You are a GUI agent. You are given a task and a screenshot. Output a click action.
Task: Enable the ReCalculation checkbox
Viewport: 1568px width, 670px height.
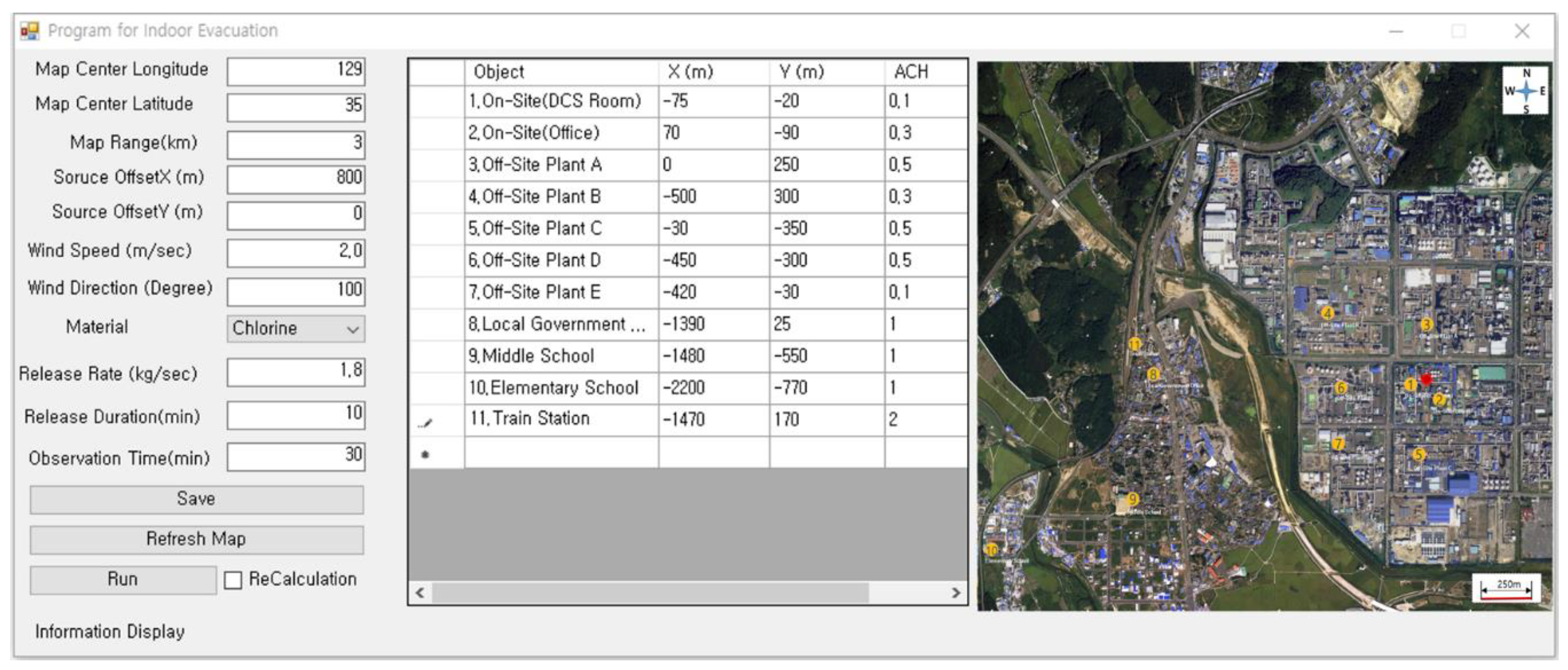click(232, 580)
